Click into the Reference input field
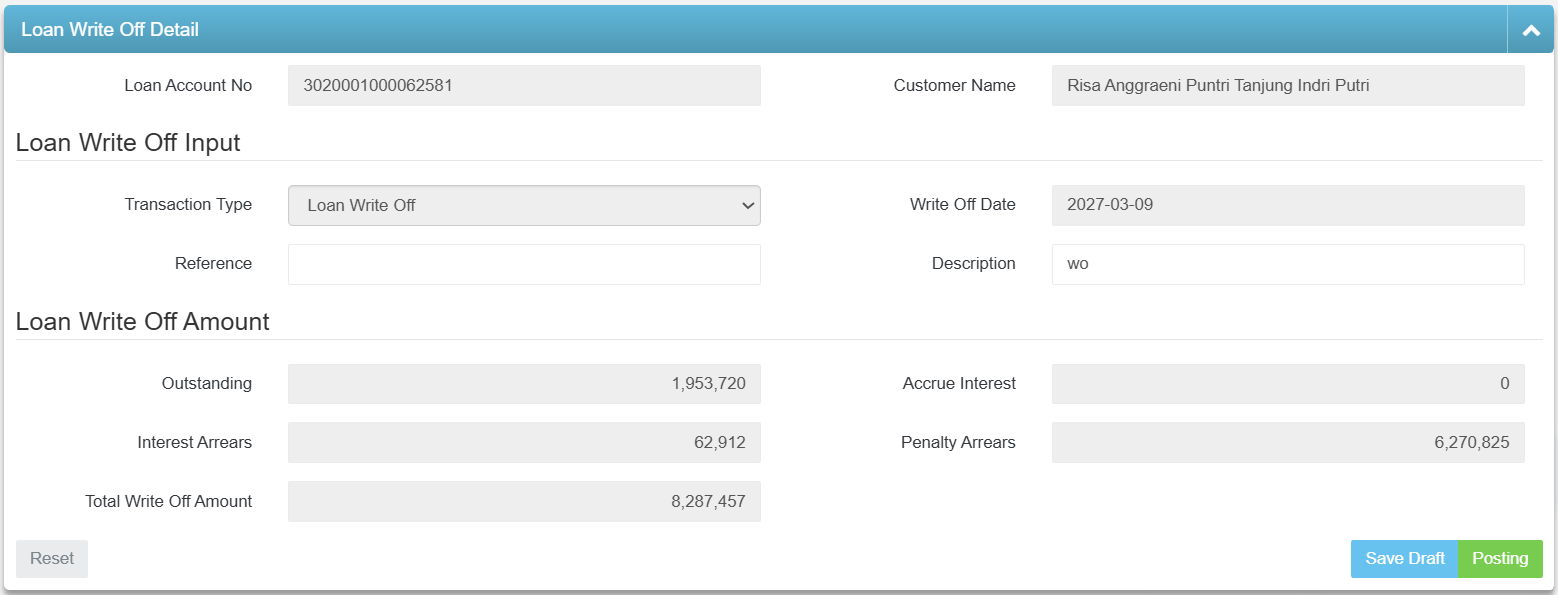The image size is (1558, 595). point(524,263)
